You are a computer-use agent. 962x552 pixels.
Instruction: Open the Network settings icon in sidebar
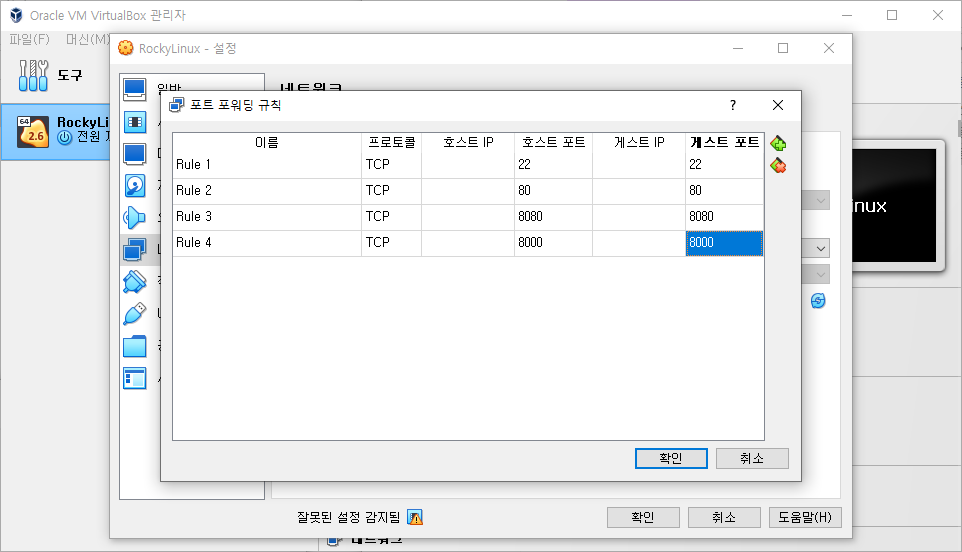coord(134,250)
